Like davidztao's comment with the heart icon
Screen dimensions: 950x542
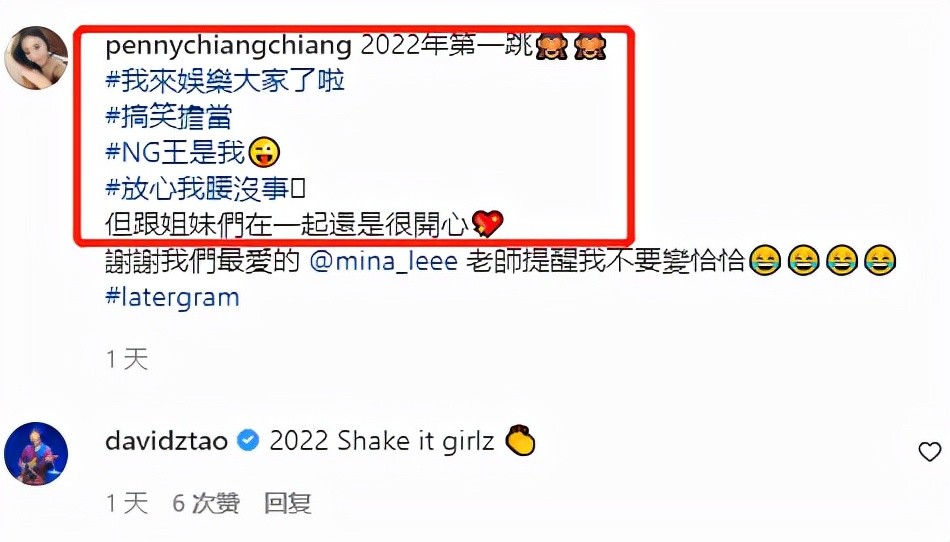tap(929, 452)
